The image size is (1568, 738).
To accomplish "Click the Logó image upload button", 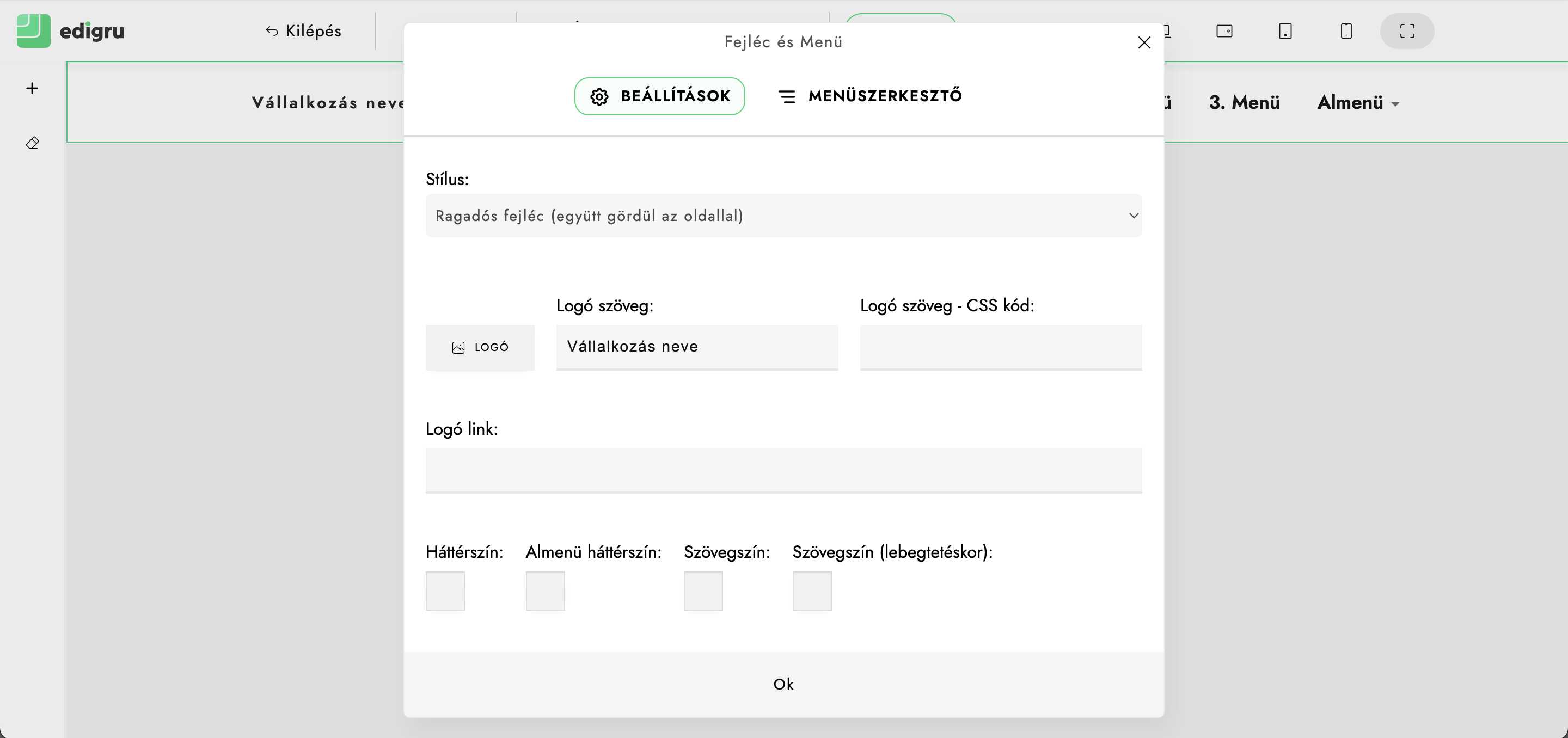I will (x=480, y=347).
